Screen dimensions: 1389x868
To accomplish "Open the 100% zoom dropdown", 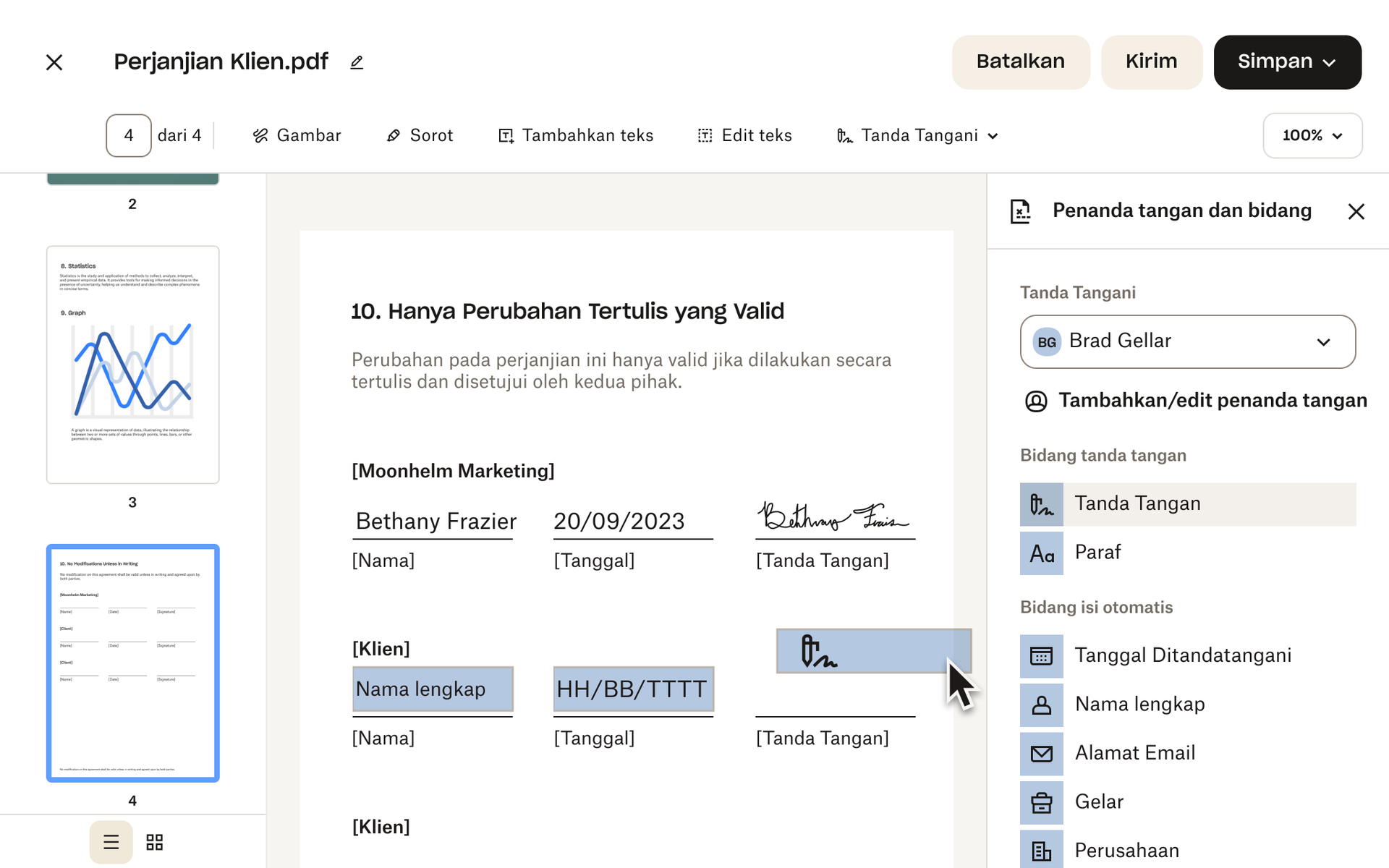I will point(1312,135).
